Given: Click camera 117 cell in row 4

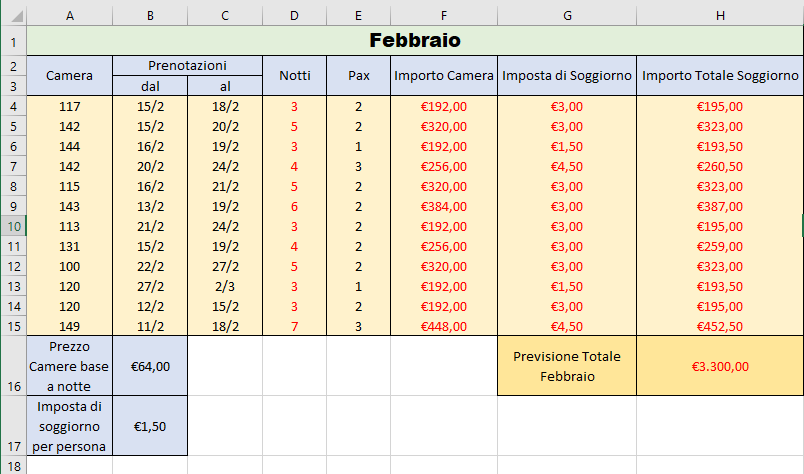Looking at the screenshot, I should [x=69, y=106].
